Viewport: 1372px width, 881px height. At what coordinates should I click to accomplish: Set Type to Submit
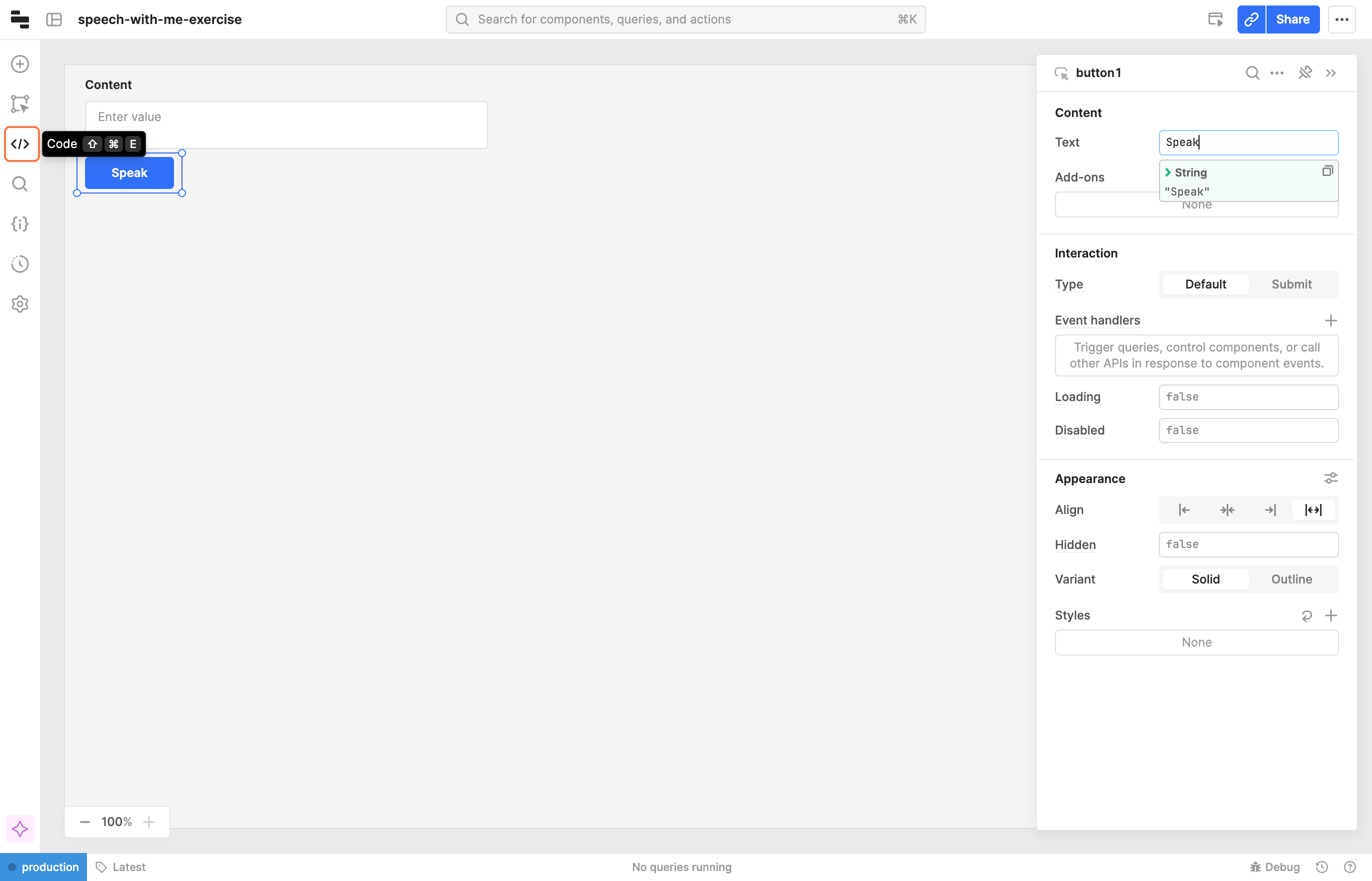pos(1291,284)
